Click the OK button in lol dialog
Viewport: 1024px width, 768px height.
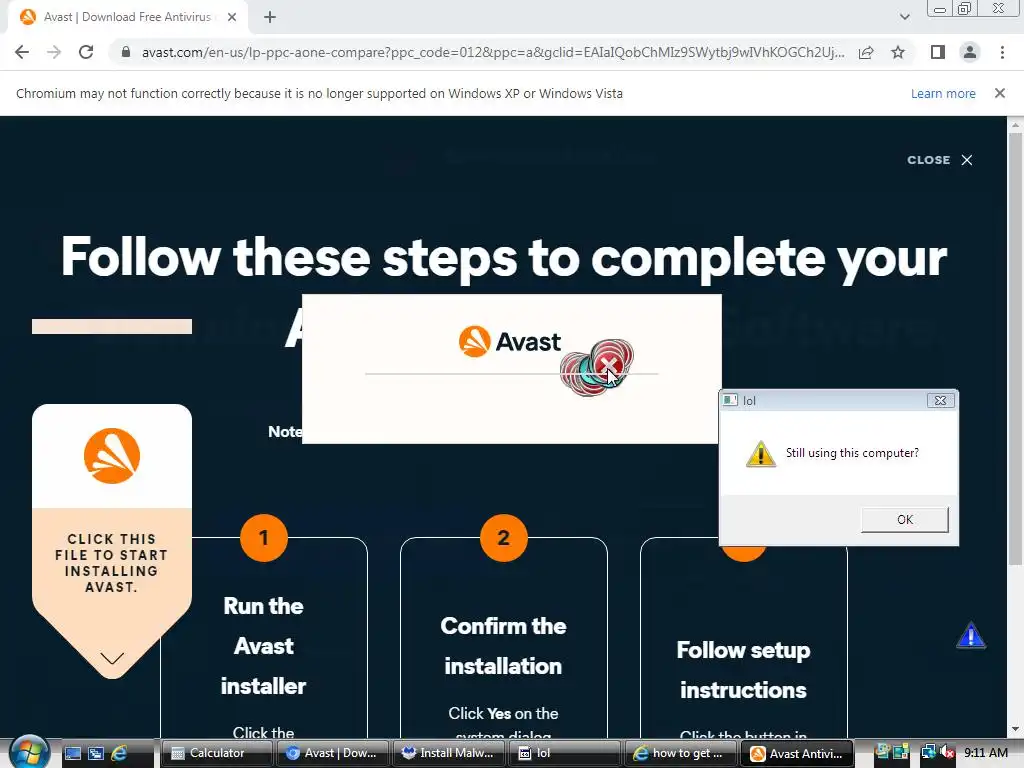point(904,520)
